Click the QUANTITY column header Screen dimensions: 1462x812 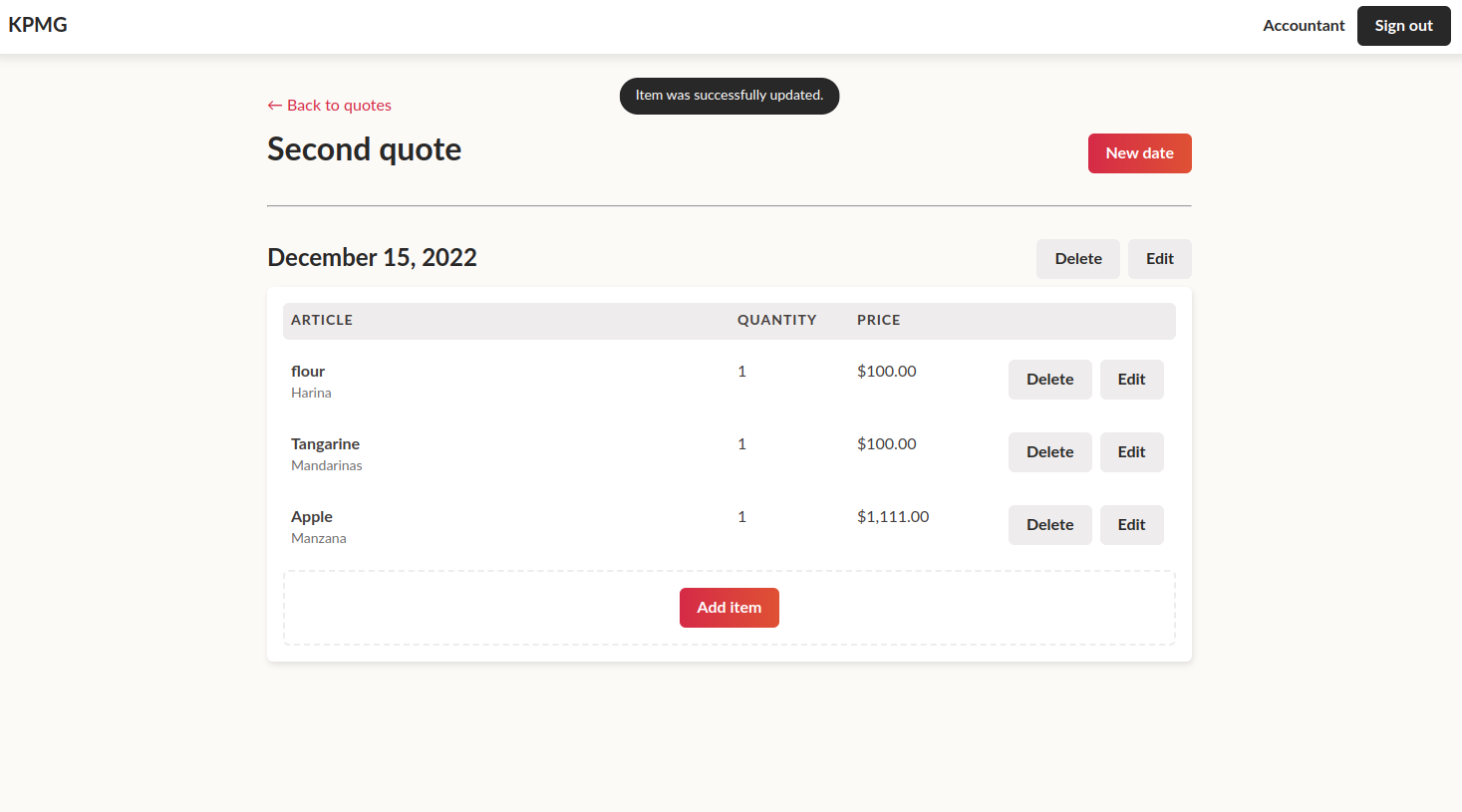776,320
